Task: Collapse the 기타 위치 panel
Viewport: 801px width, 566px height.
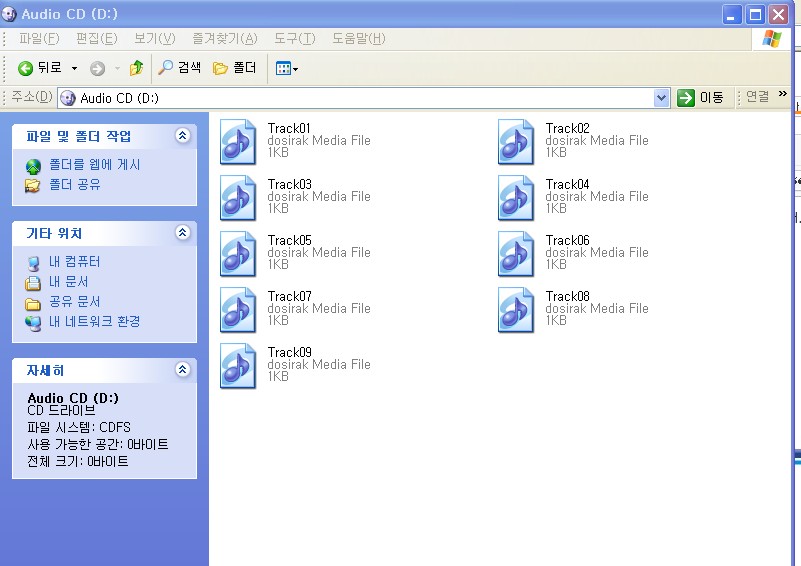Action: click(x=183, y=232)
